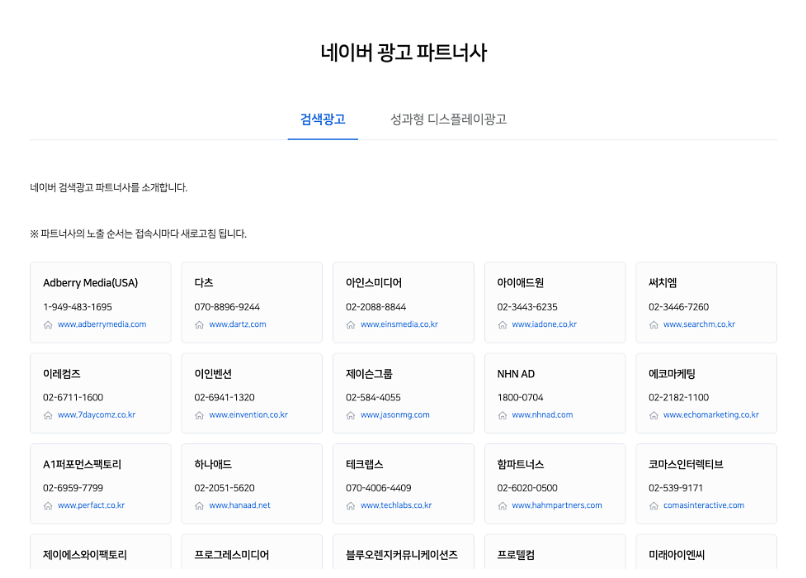Open www.perfact.co.kr link

pyautogui.click(x=91, y=505)
